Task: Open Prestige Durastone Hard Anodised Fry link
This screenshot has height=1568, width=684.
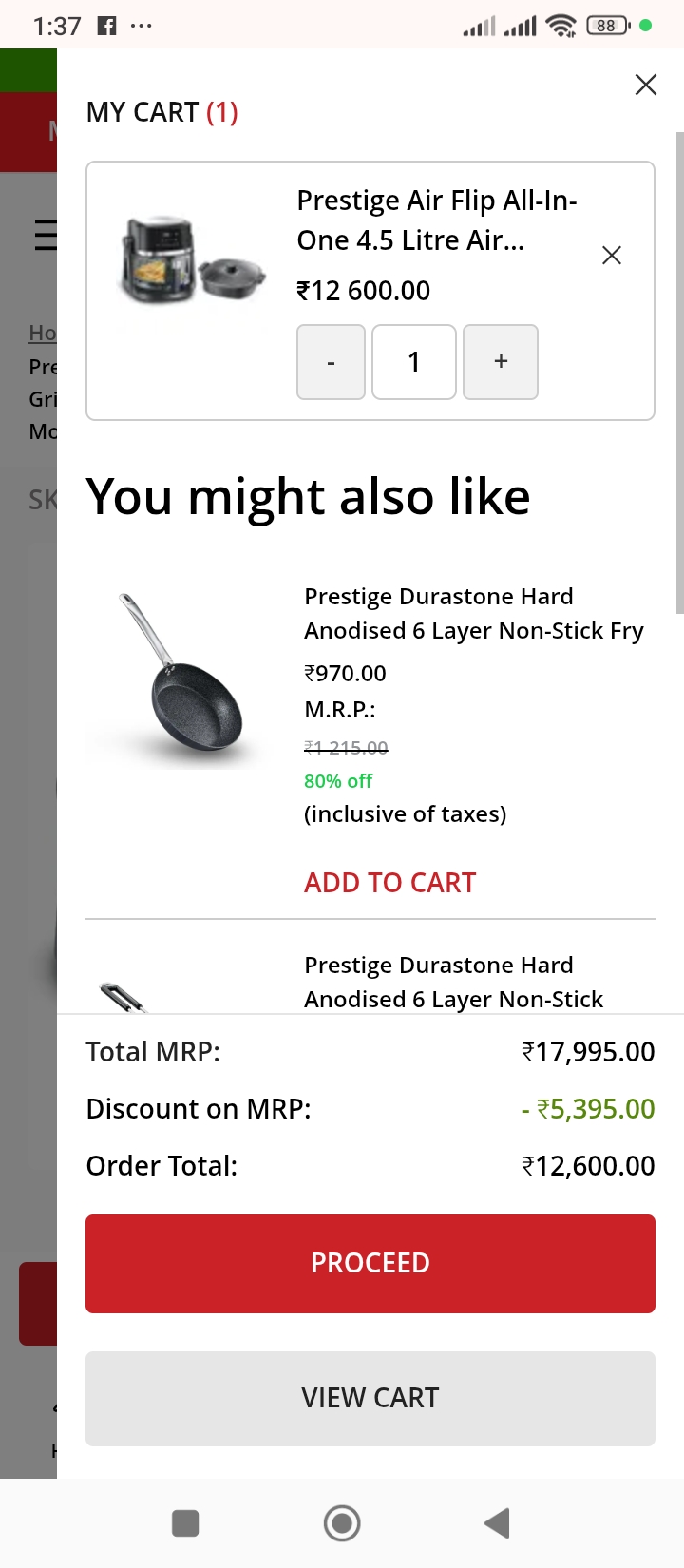Action: pyautogui.click(x=473, y=613)
